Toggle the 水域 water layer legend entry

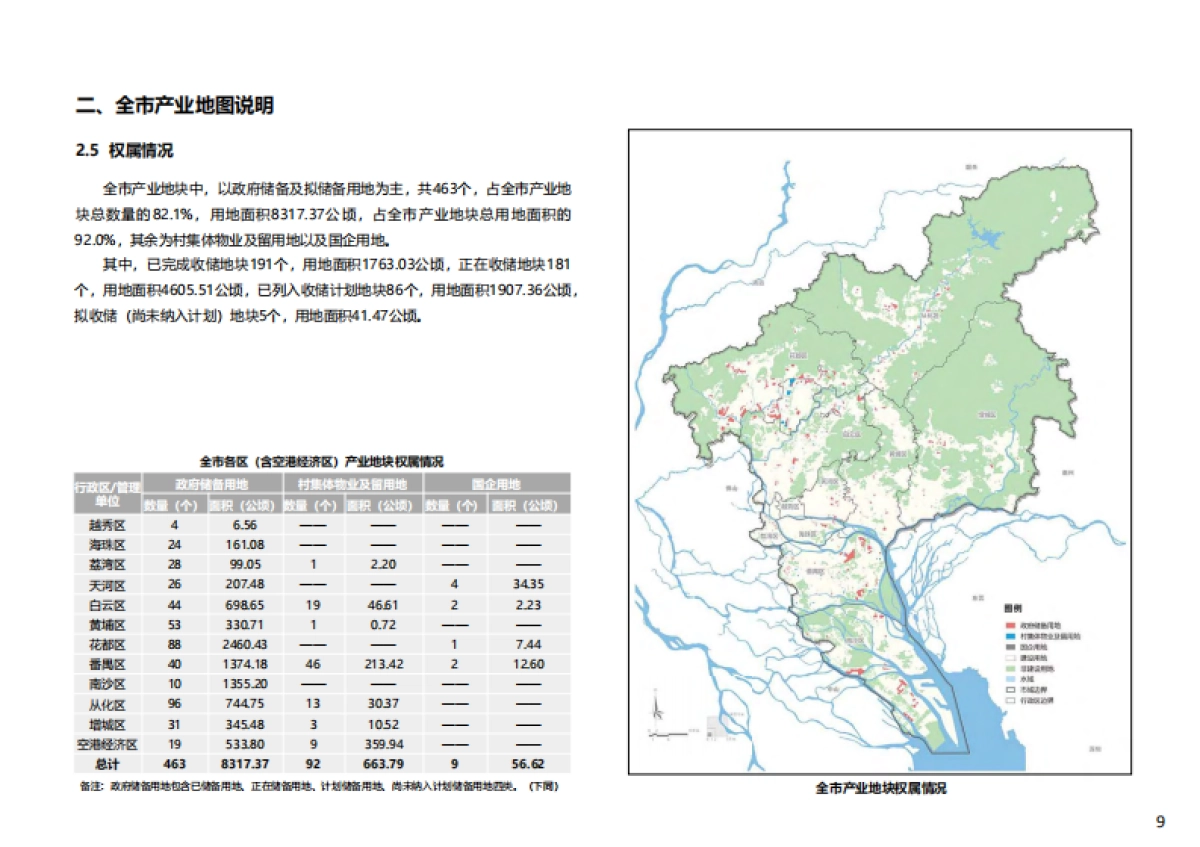click(1010, 678)
